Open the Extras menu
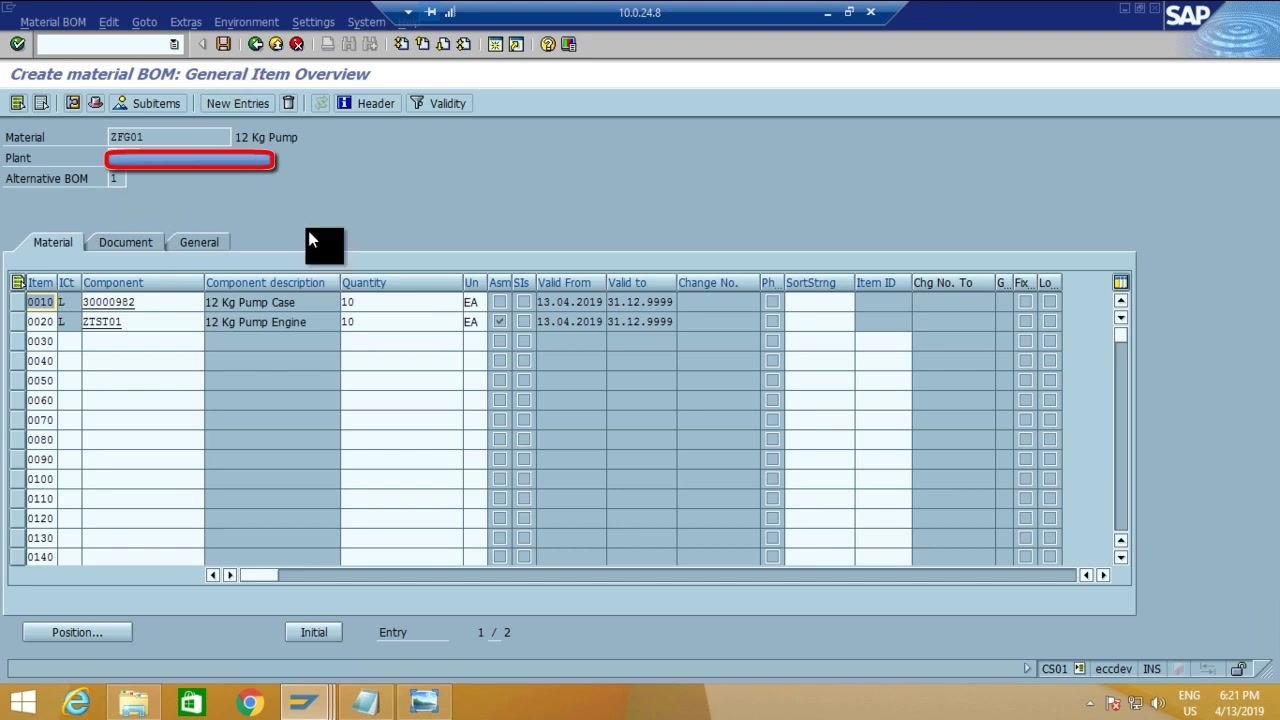The width and height of the screenshot is (1280, 720). (186, 22)
